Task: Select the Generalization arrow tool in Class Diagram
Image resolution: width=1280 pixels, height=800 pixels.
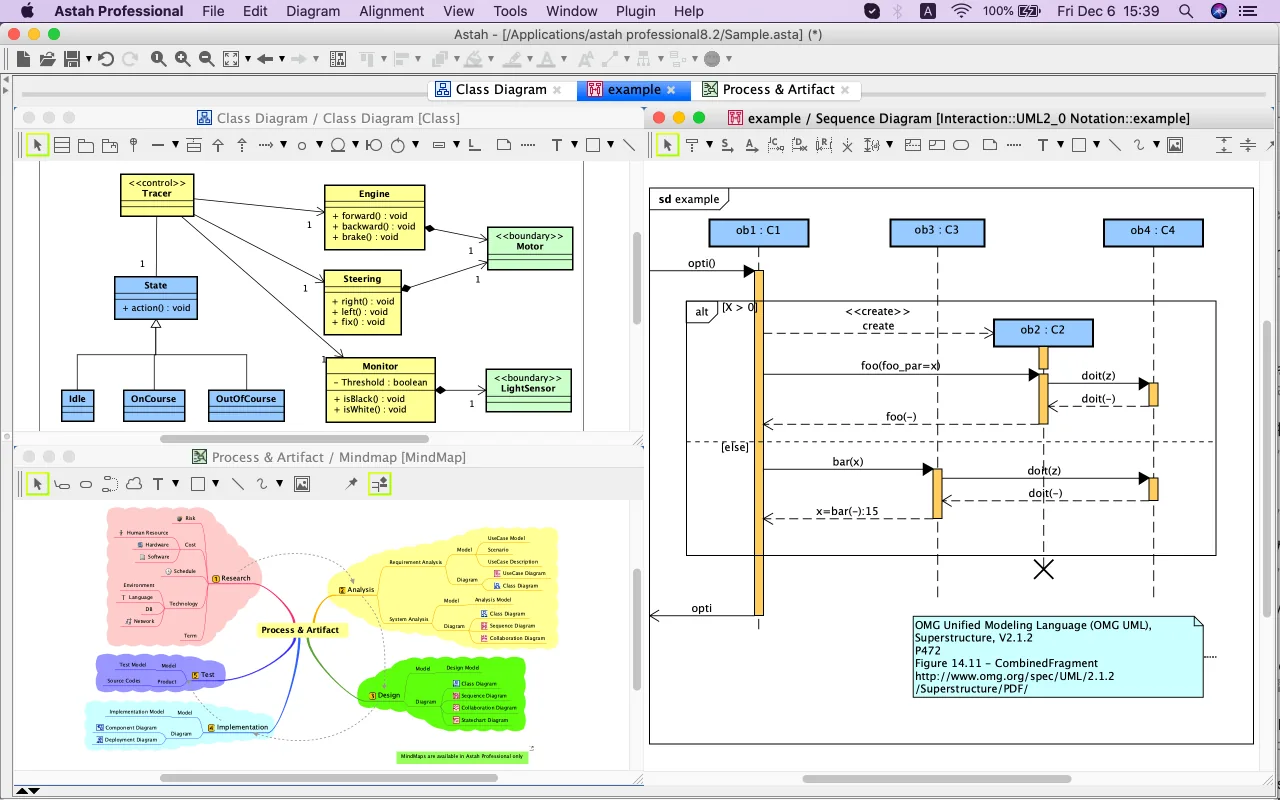Action: (218, 145)
